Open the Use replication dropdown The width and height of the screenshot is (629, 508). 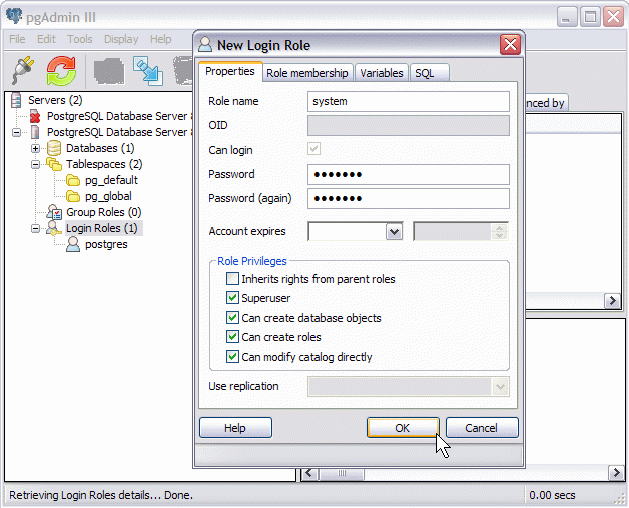(500, 386)
